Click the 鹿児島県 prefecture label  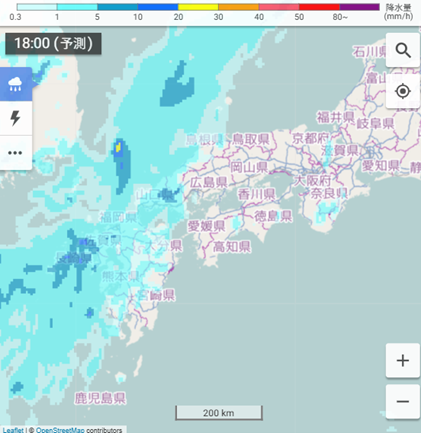tap(100, 398)
